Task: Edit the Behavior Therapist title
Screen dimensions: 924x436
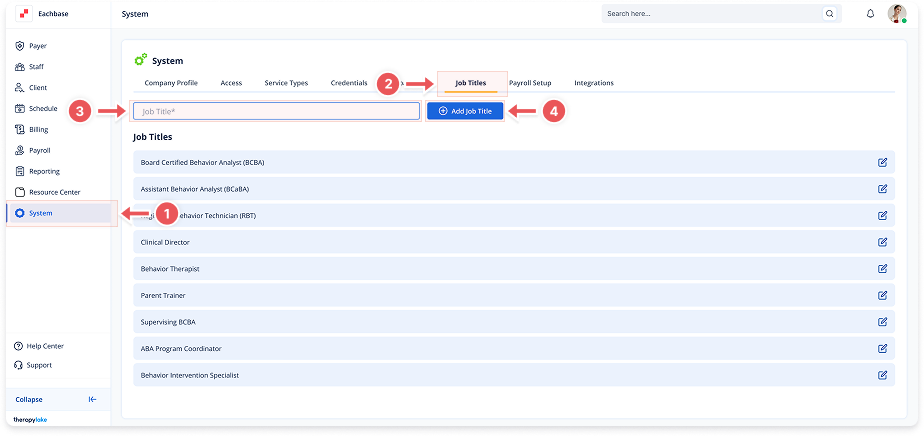Action: click(x=882, y=269)
